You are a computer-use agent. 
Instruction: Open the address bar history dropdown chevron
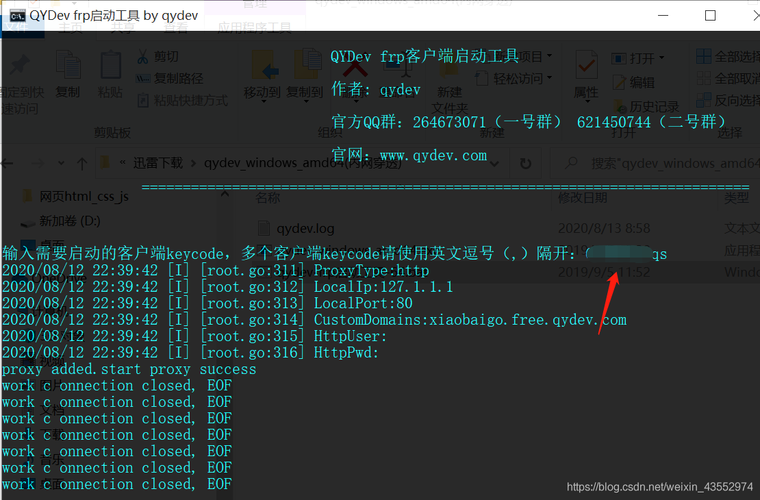click(x=495, y=164)
